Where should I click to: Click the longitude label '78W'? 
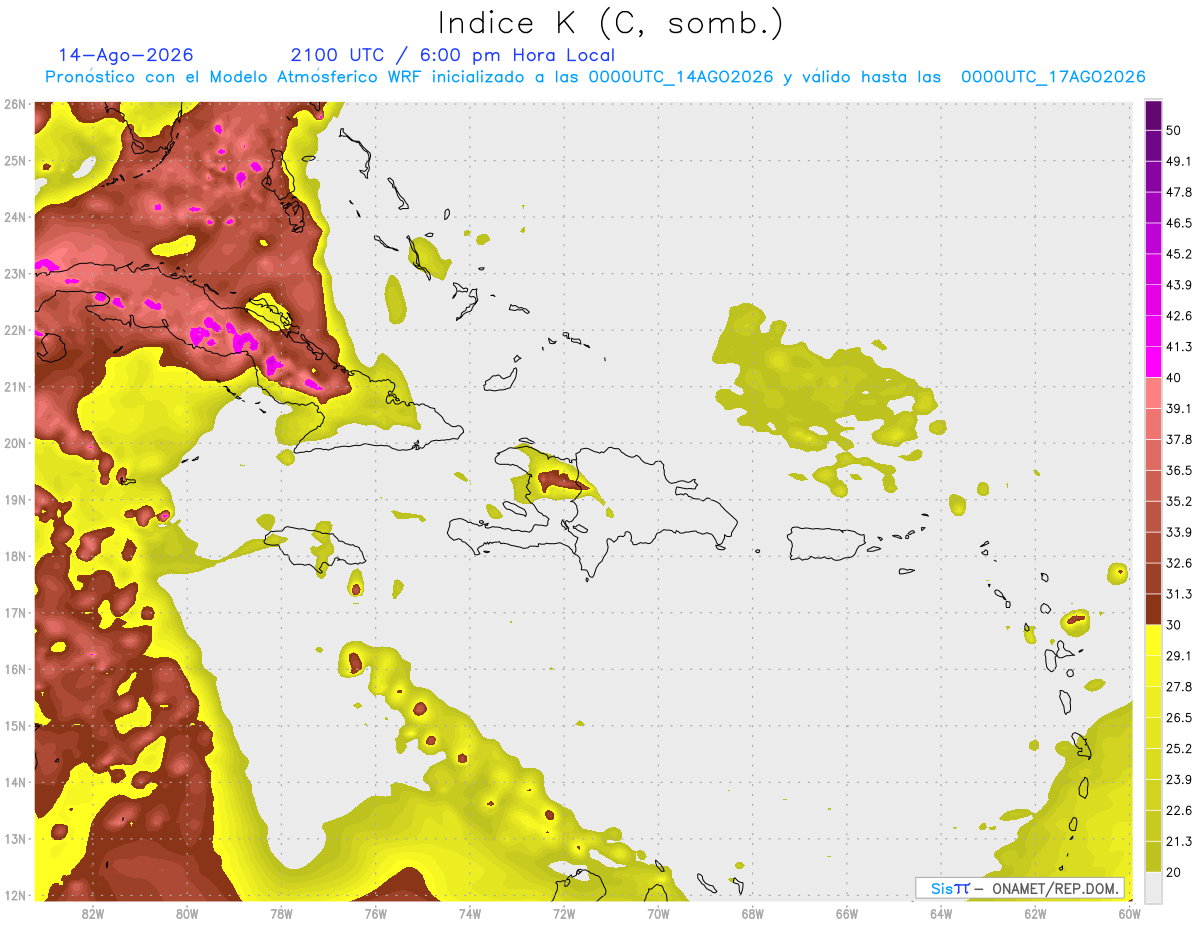[281, 914]
